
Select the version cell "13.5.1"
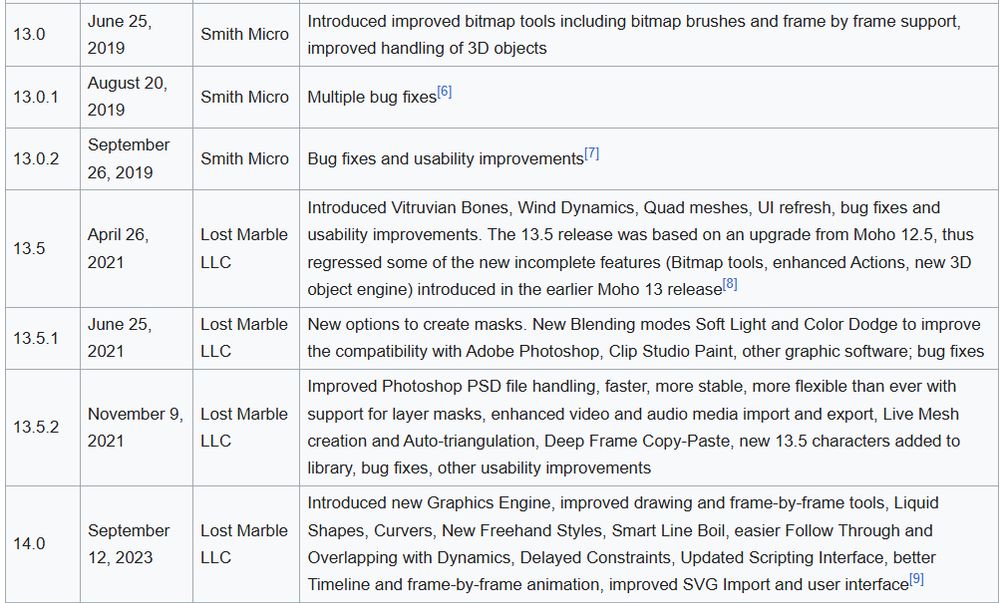[36, 338]
